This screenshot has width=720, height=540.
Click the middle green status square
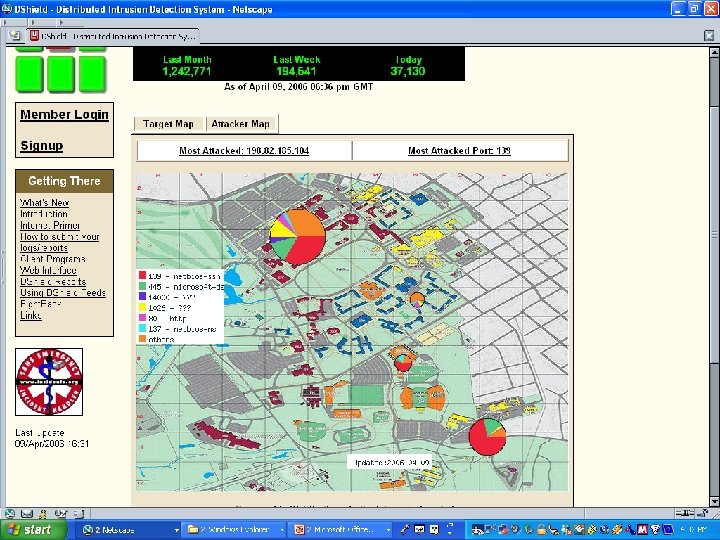coord(61,74)
